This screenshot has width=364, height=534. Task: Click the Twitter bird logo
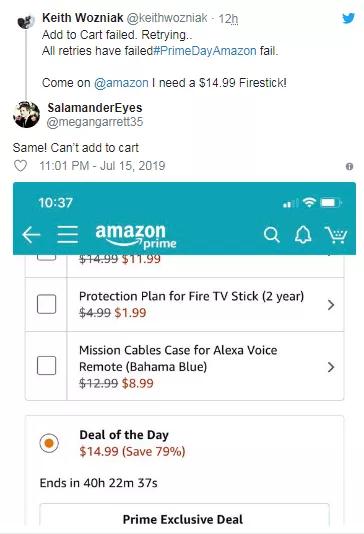pyautogui.click(x=349, y=18)
